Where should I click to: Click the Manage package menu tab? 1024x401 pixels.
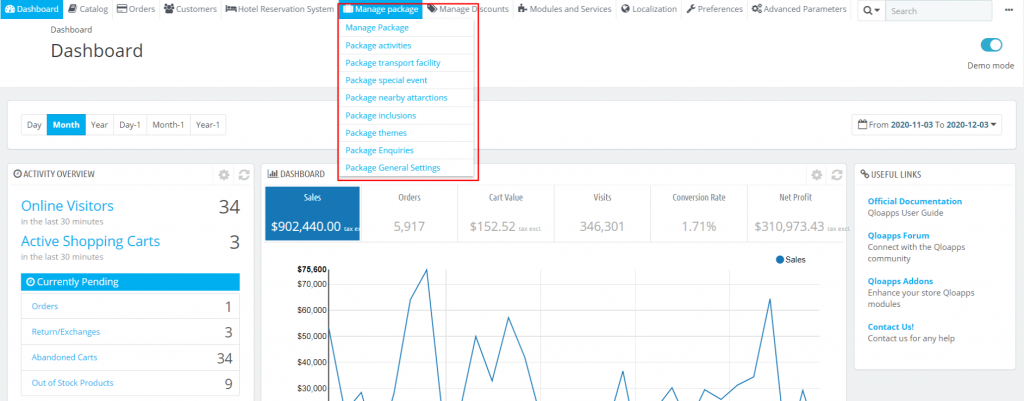click(380, 9)
